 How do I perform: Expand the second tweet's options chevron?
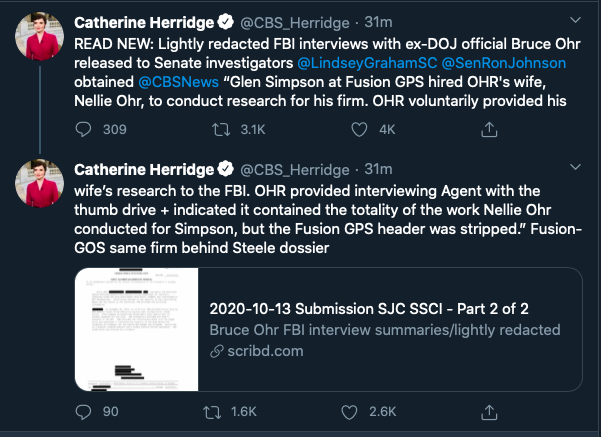click(574, 166)
